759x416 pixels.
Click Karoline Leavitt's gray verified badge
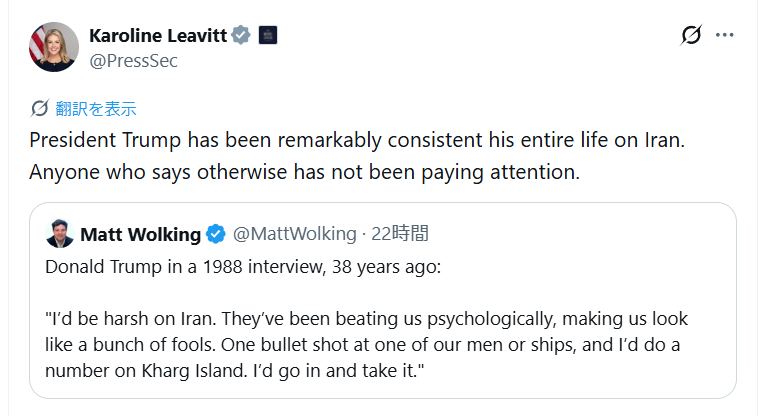pos(241,36)
